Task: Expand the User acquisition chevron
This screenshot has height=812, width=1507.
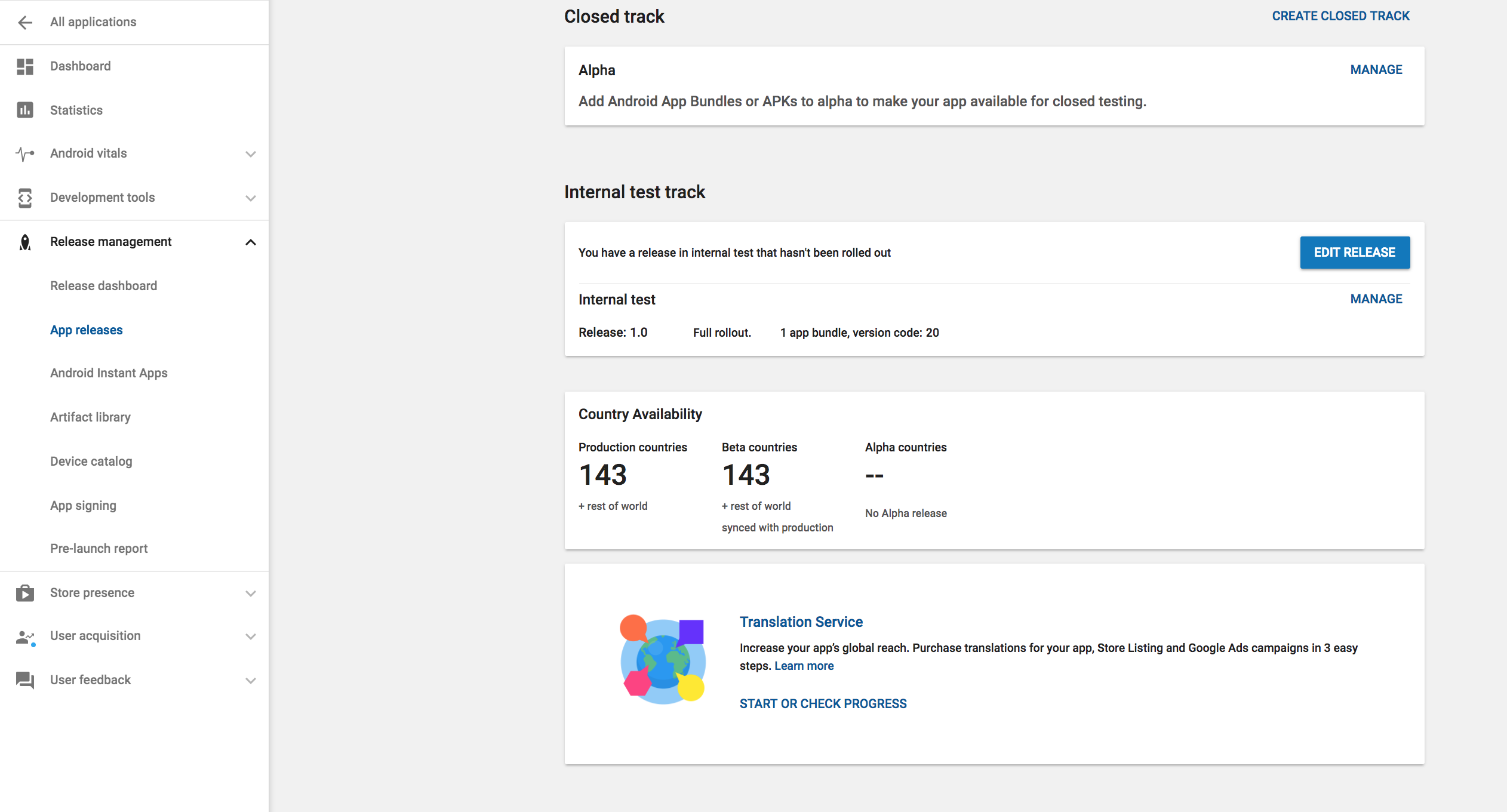Action: pos(251,636)
